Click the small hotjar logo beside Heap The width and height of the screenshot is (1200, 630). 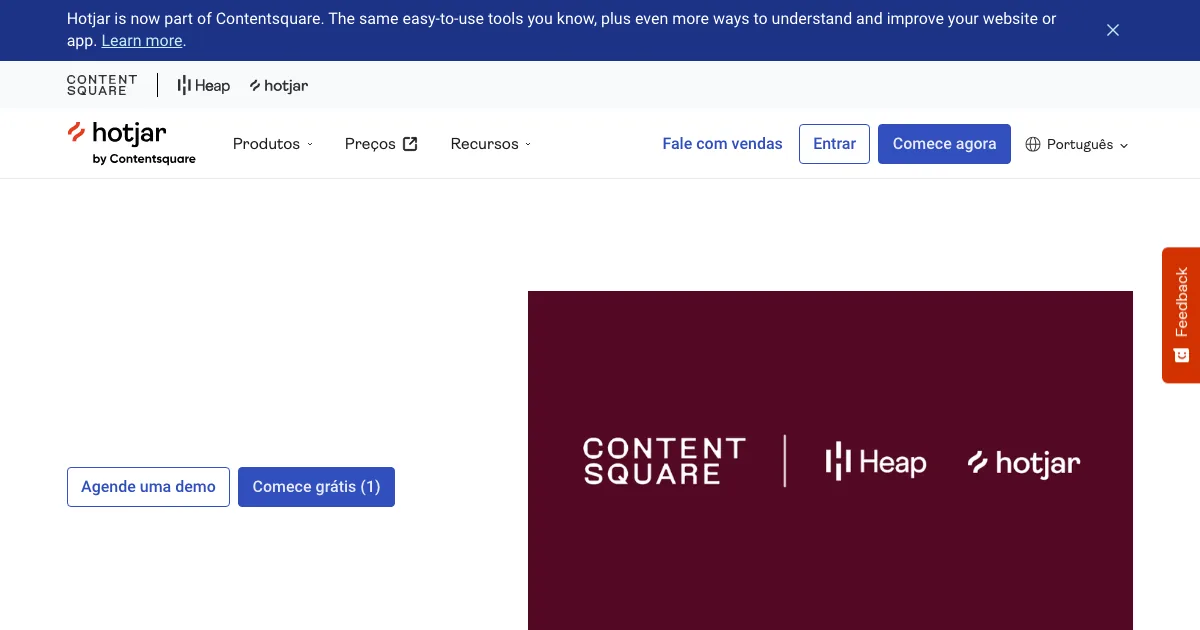pyautogui.click(x=279, y=86)
